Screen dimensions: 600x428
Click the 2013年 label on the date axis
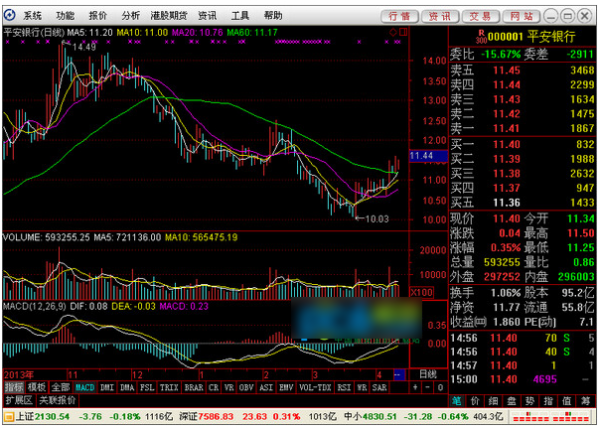[x=19, y=375]
